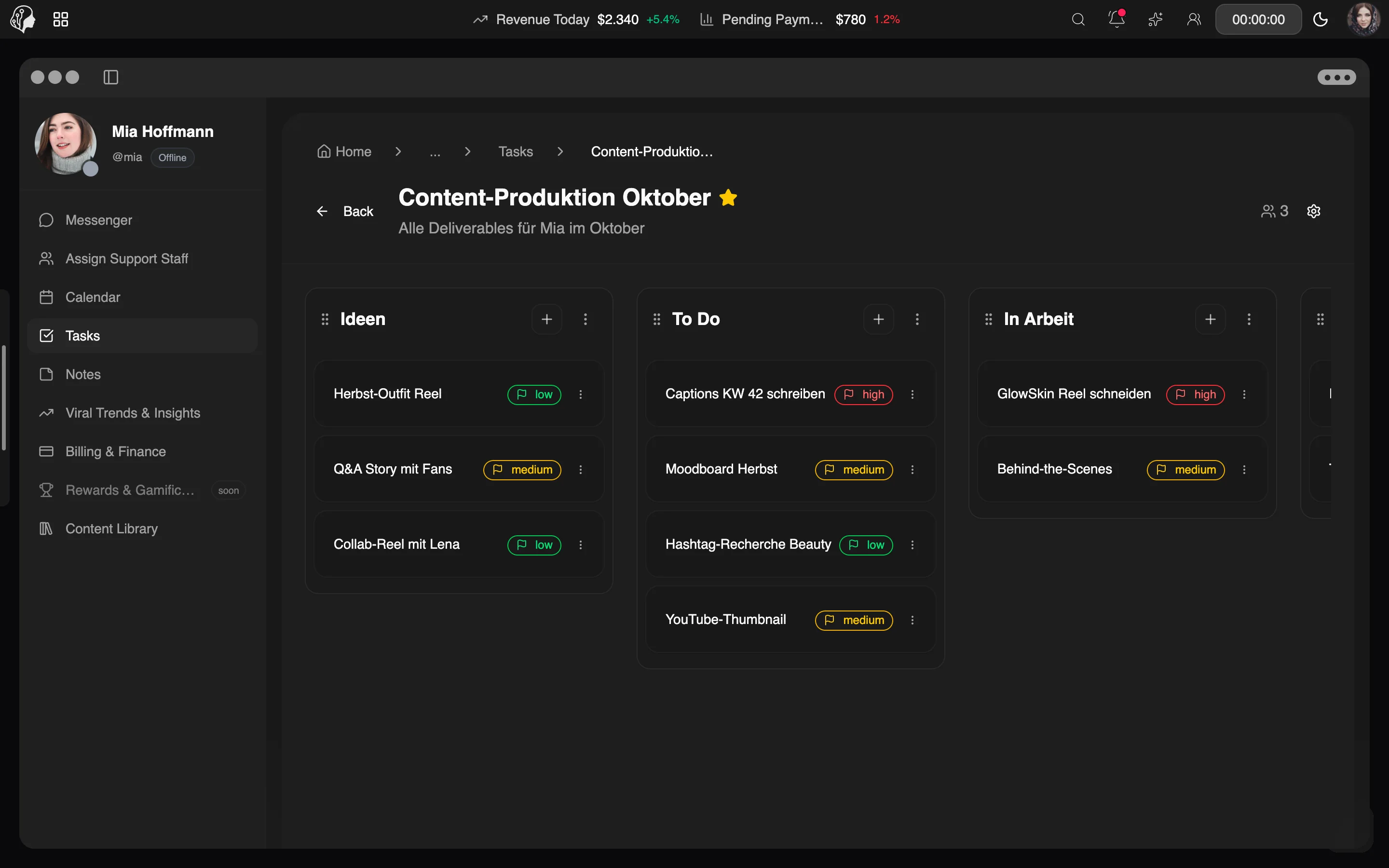Open Viral Trends & Insights
1389x868 pixels.
click(142, 413)
